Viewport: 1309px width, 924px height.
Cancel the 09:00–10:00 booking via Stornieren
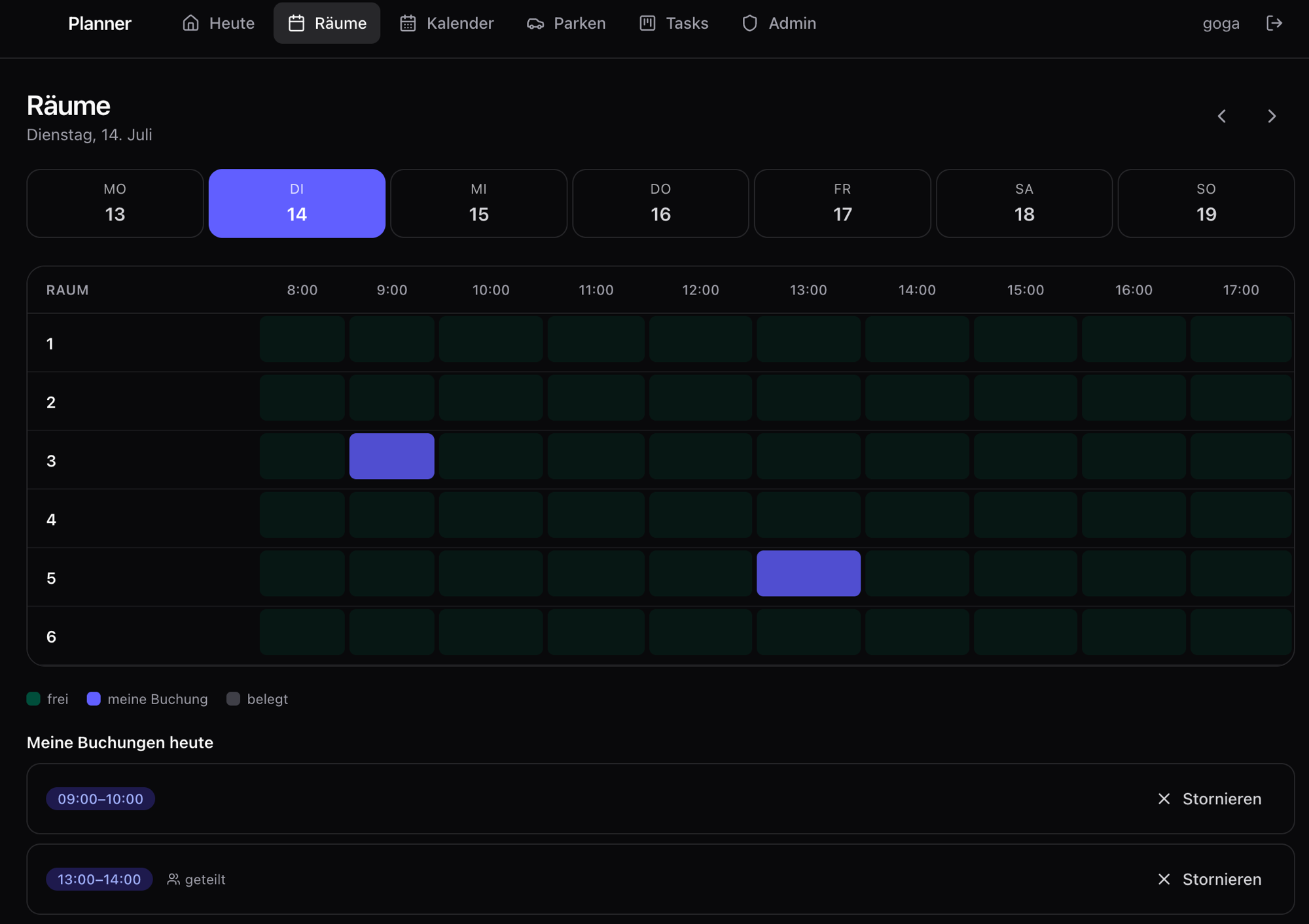[1209, 799]
